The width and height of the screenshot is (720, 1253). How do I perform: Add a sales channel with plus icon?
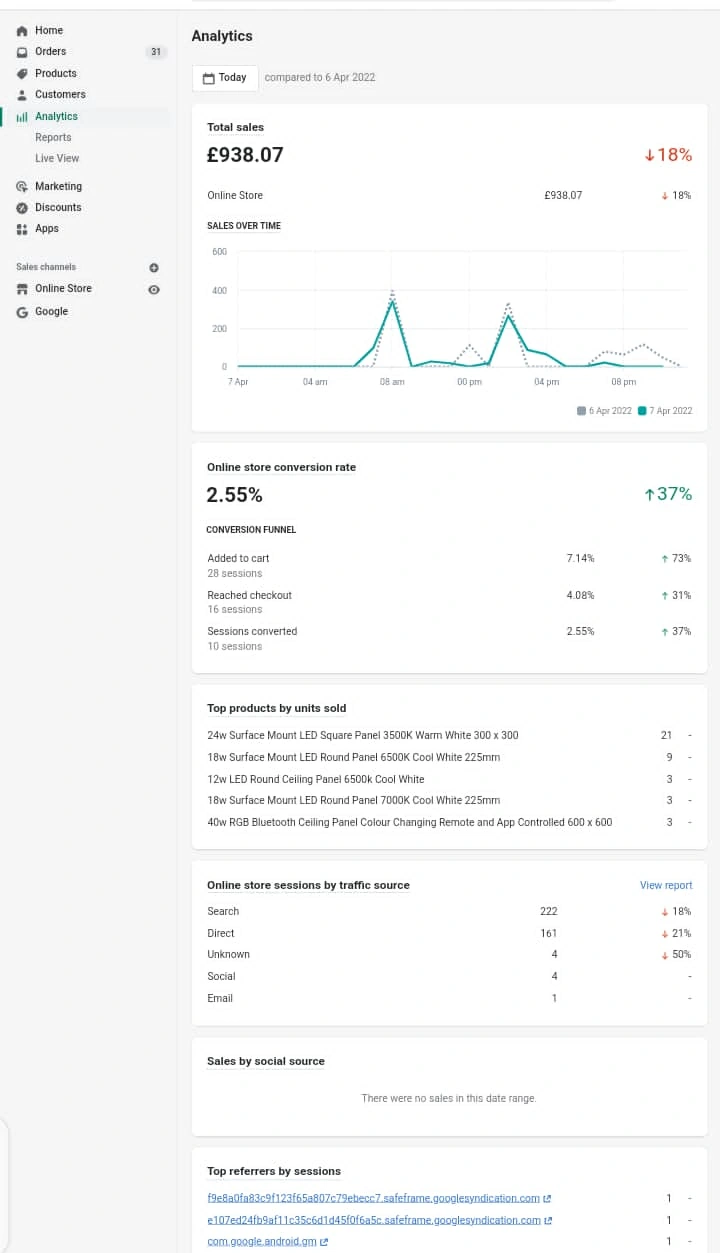tap(154, 268)
